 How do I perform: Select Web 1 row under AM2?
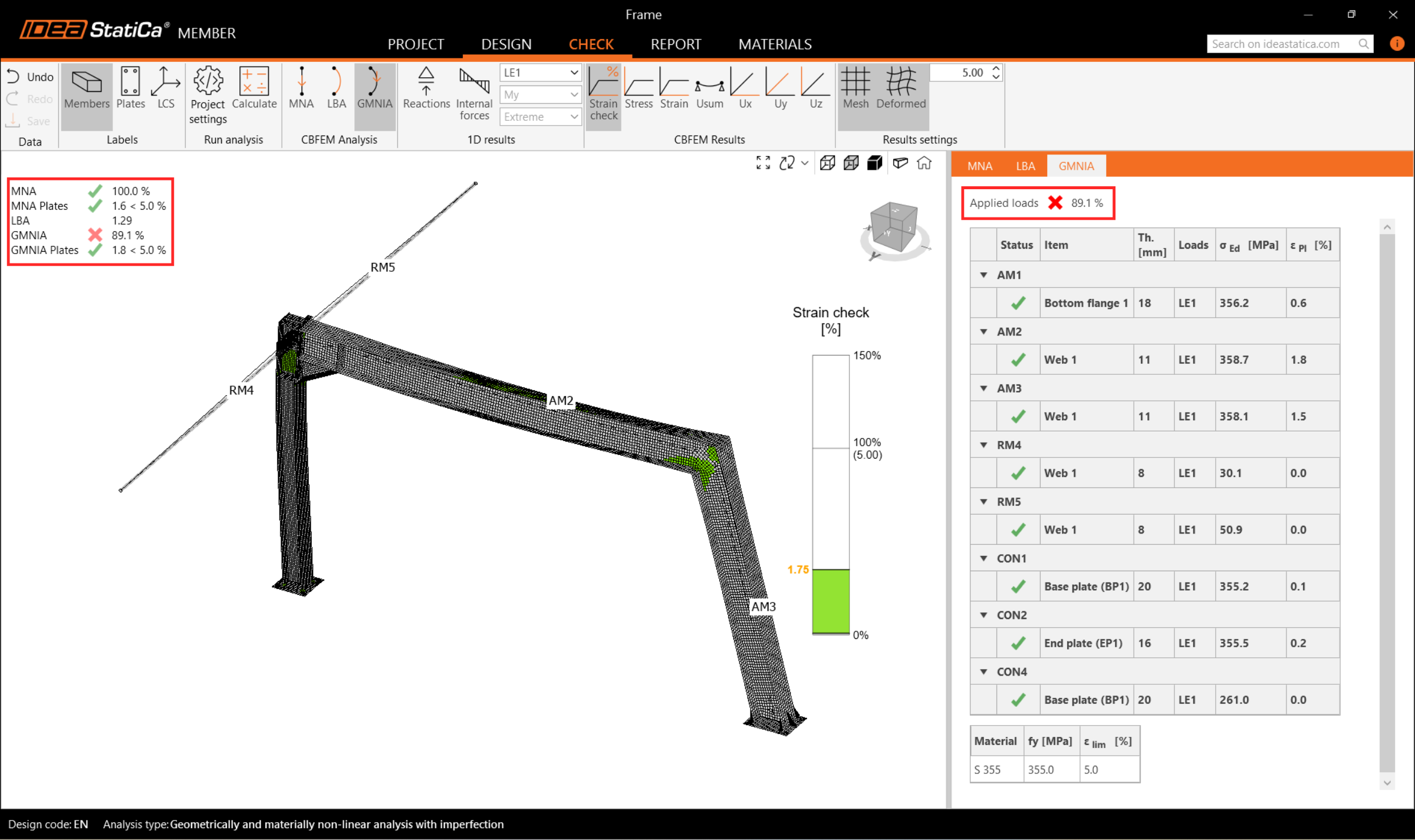pos(1059,360)
